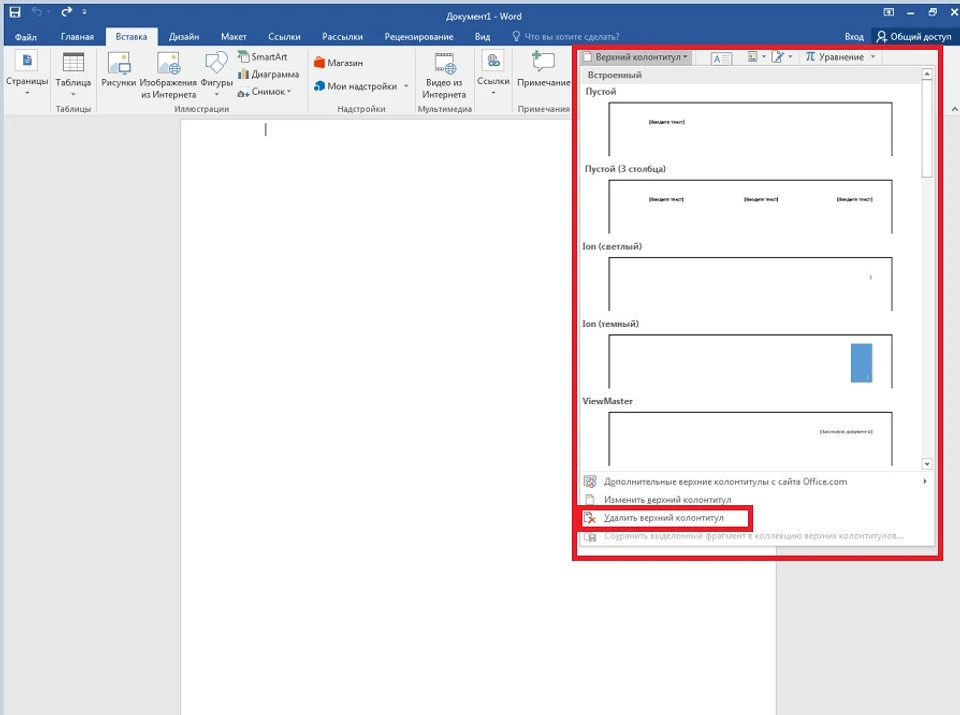Insert a chart via Диаграмма
Image resolution: width=960 pixels, height=715 pixels.
tap(268, 75)
